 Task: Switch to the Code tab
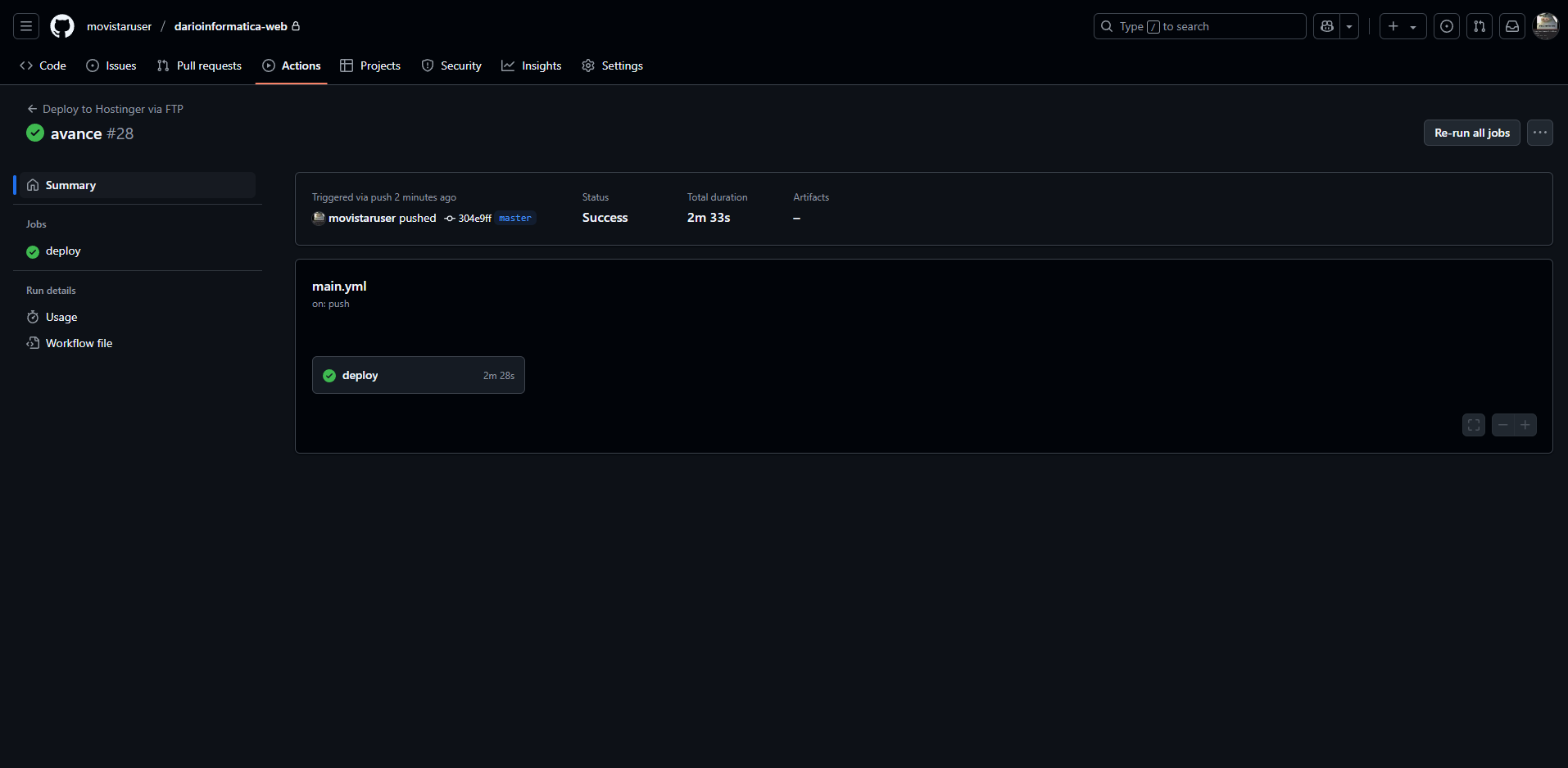[43, 66]
